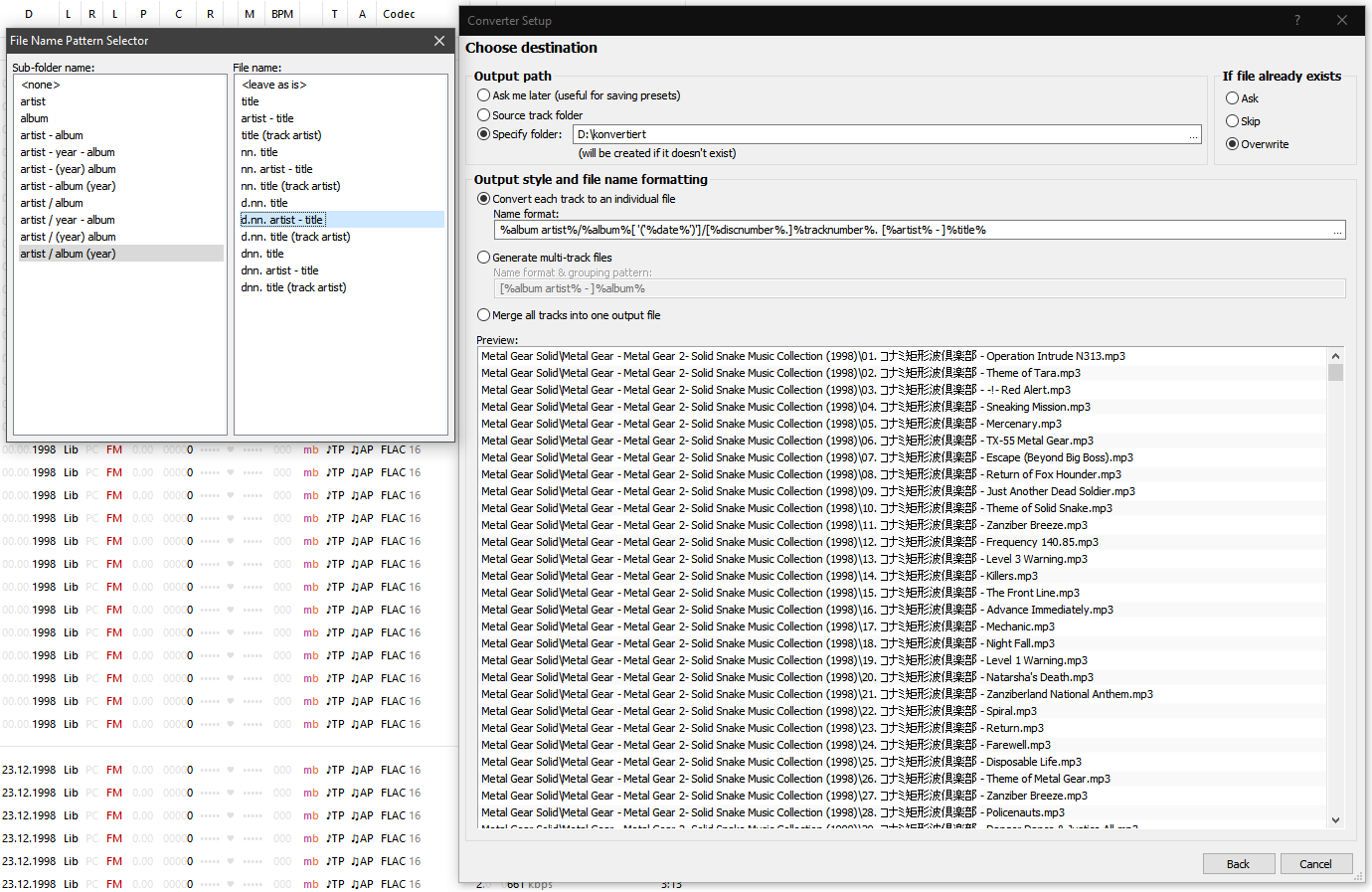1372x892 pixels.
Task: Select 'd.nn. title' file name pattern
Action: [x=341, y=203]
